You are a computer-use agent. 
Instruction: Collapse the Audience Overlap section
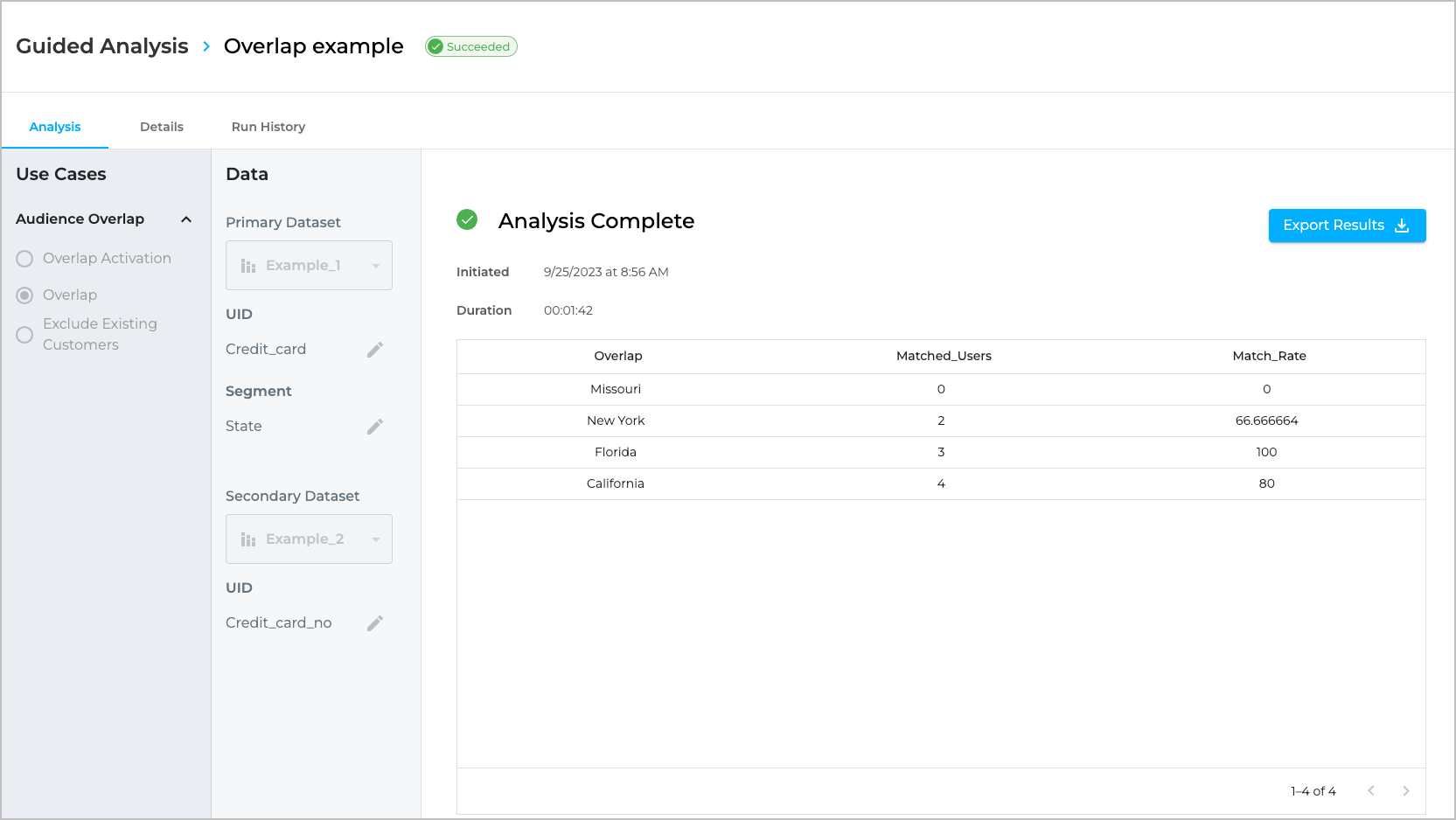tap(185, 219)
